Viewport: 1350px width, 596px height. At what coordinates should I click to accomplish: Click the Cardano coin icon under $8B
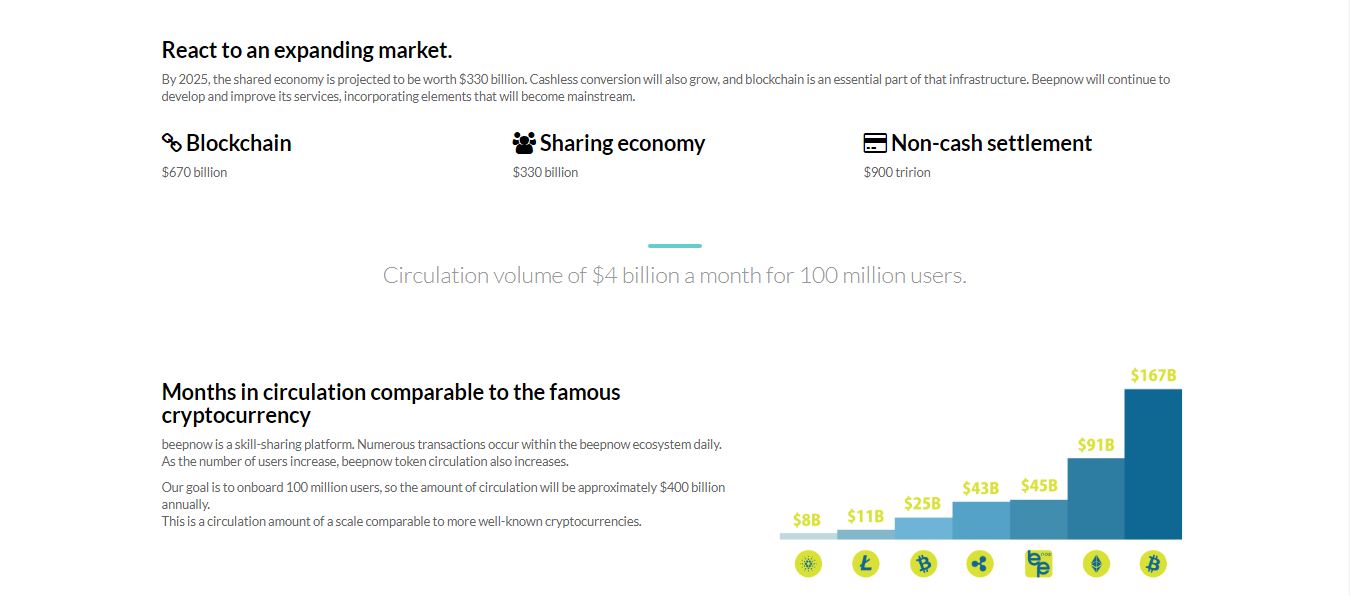808,564
